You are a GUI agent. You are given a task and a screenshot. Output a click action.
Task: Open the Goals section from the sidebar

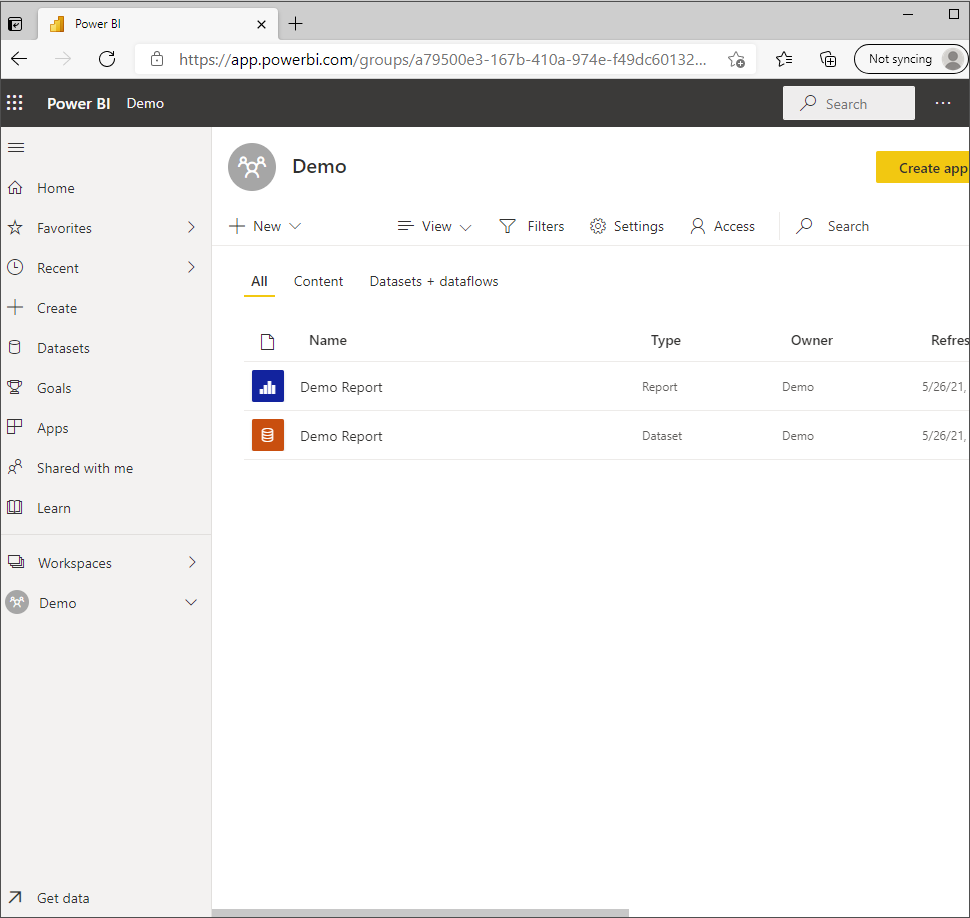[x=15, y=387]
